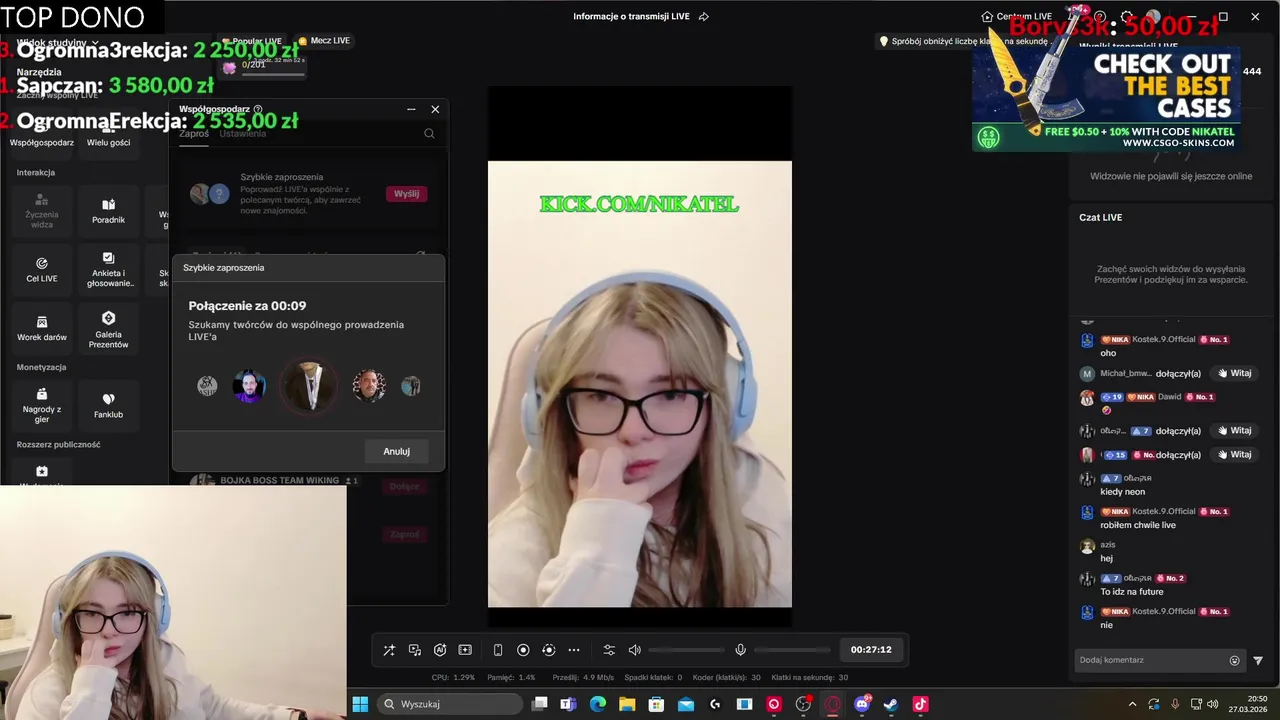Open Steam from the taskbar
Image resolution: width=1280 pixels, height=720 pixels.
tap(891, 704)
